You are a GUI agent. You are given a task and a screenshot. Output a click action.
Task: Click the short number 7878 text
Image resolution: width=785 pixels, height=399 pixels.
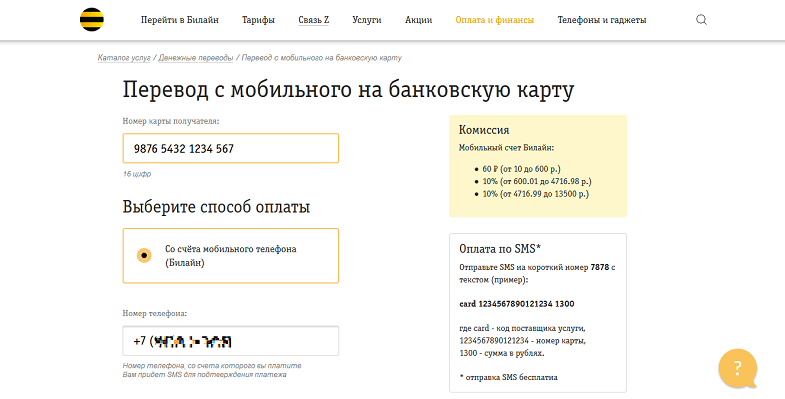(600, 267)
